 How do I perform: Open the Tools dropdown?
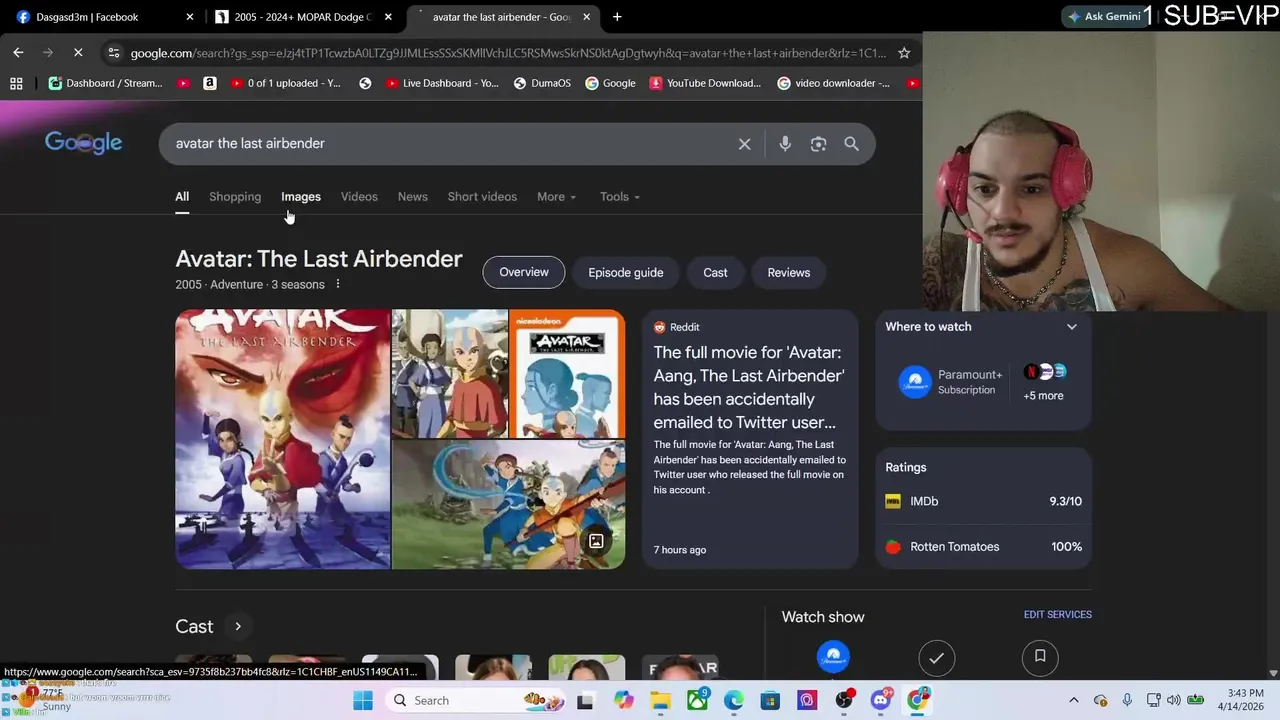(x=620, y=197)
